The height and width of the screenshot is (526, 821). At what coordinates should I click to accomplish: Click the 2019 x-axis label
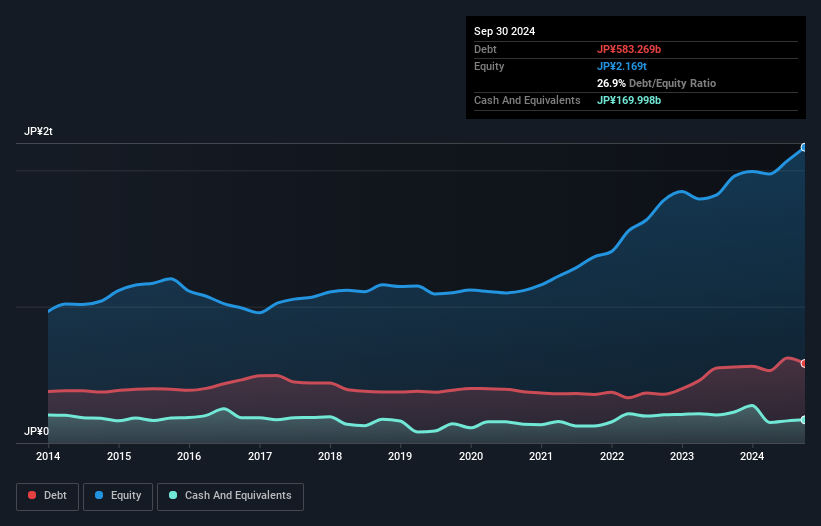tap(400, 456)
